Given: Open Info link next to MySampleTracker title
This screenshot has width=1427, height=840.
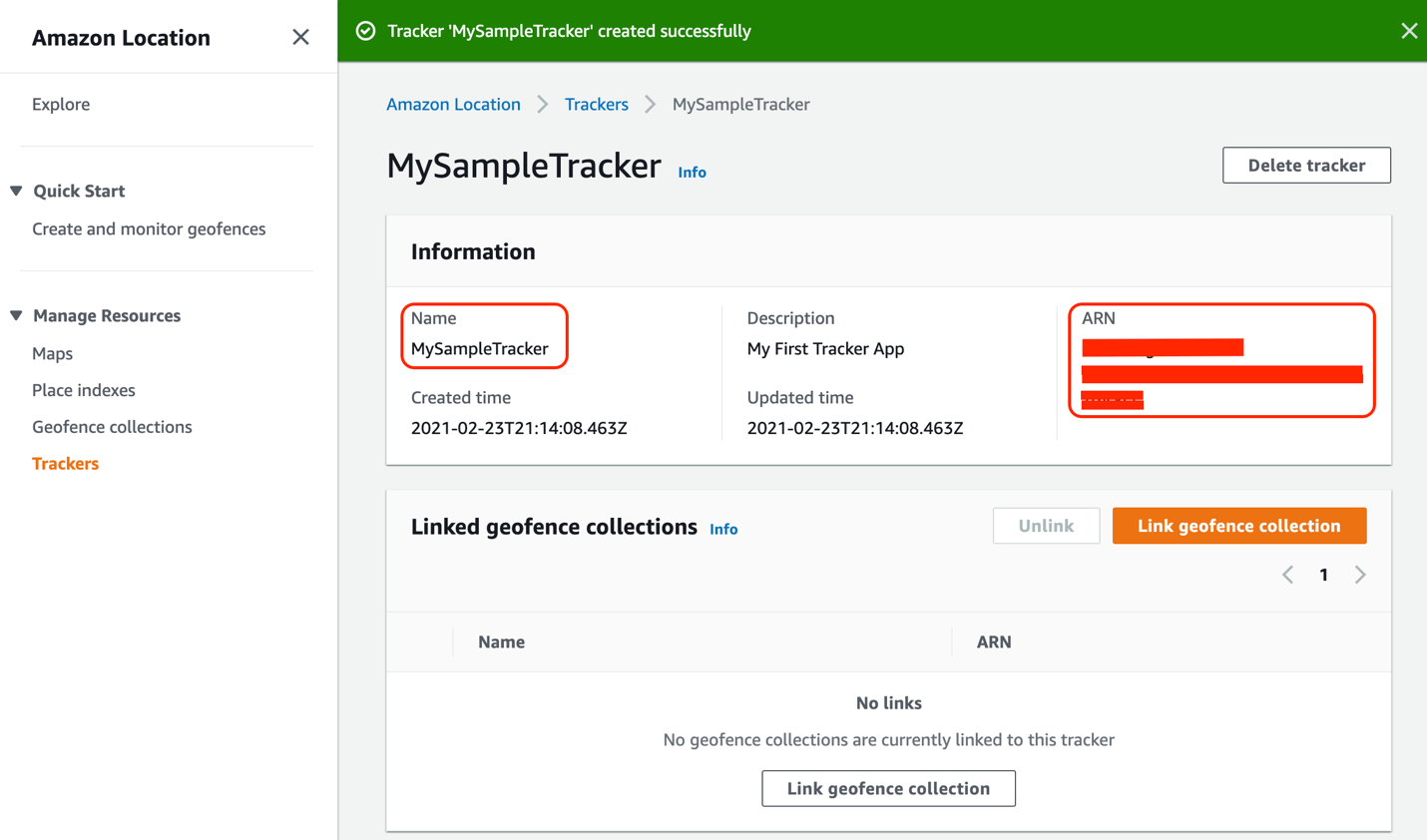Looking at the screenshot, I should (692, 173).
